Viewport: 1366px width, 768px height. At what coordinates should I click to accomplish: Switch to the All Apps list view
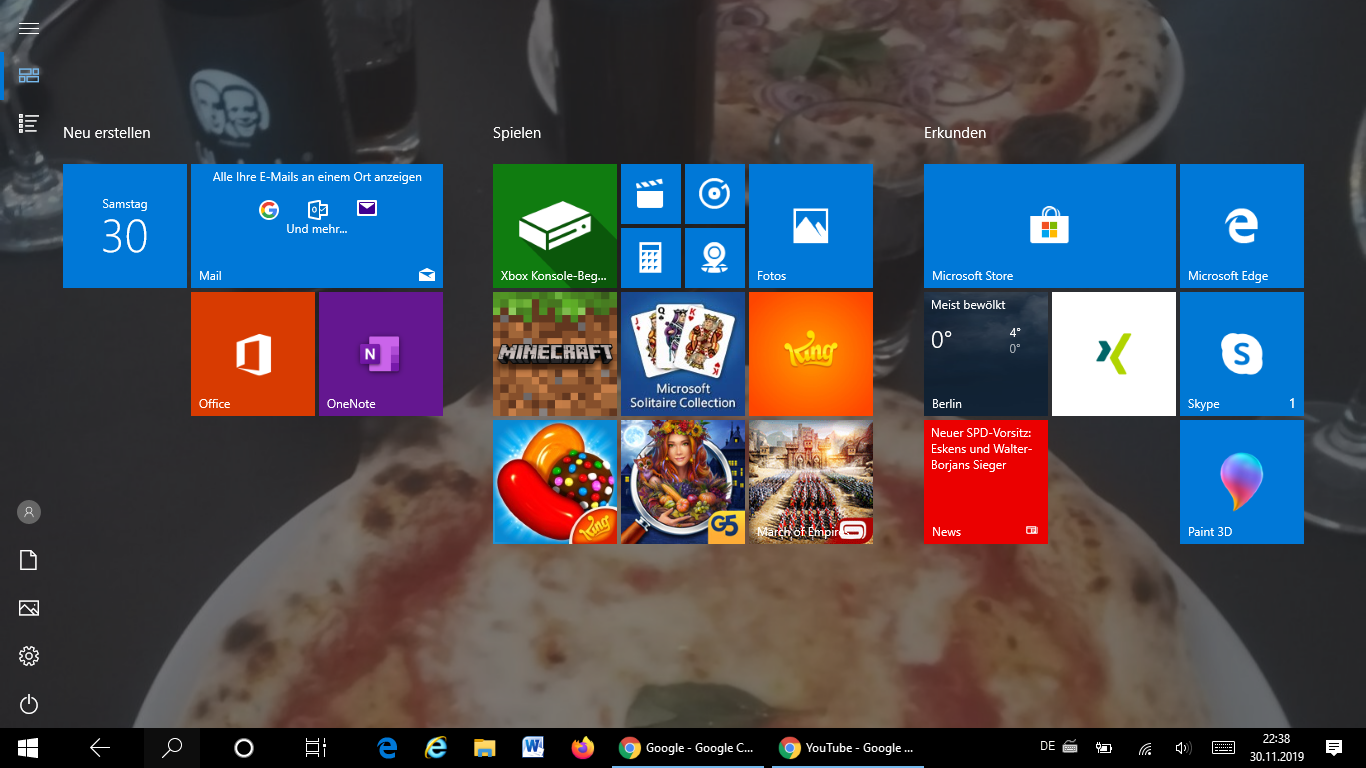click(x=29, y=123)
